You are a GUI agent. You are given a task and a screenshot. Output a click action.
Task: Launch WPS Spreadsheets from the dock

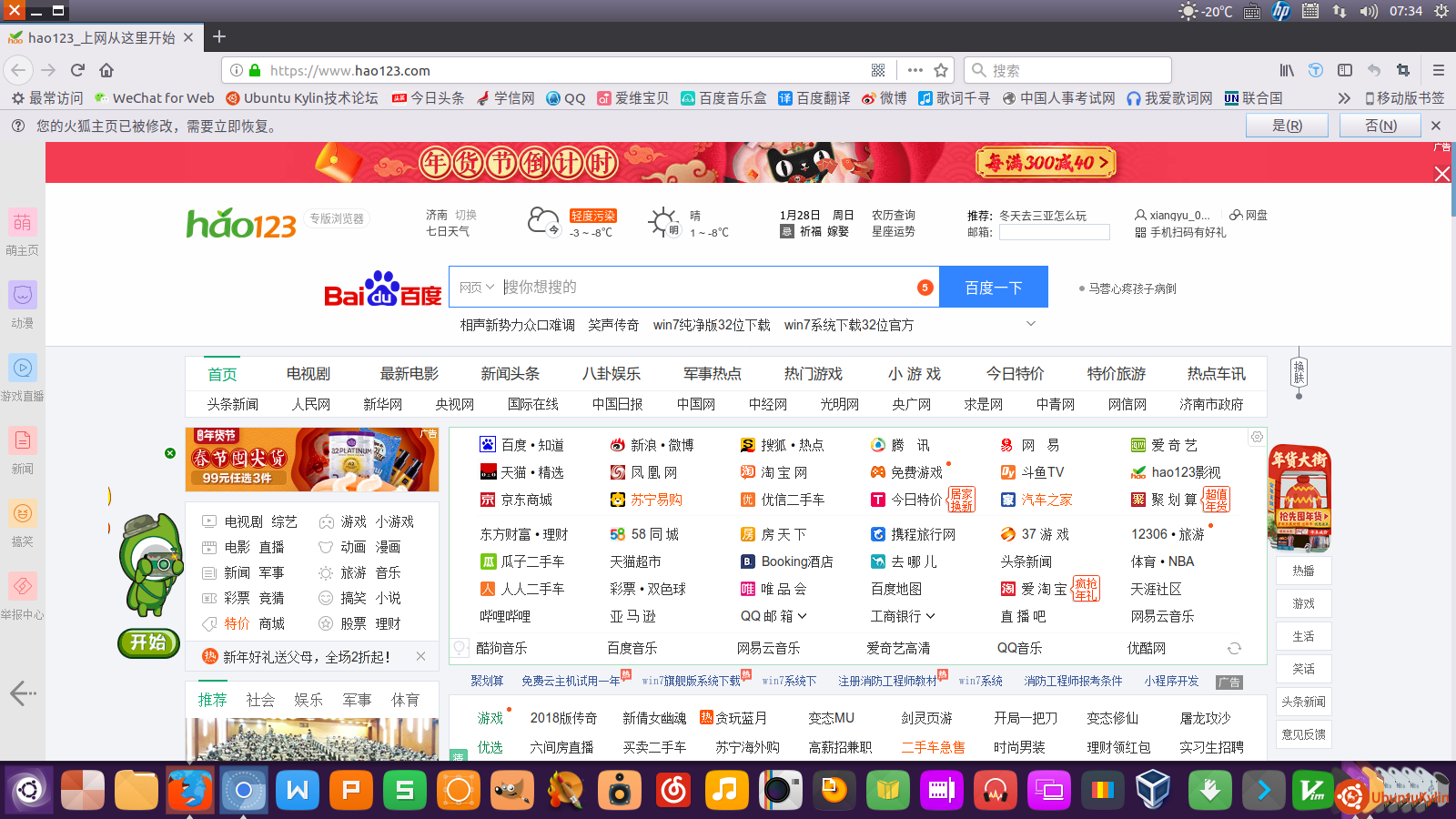coord(405,790)
